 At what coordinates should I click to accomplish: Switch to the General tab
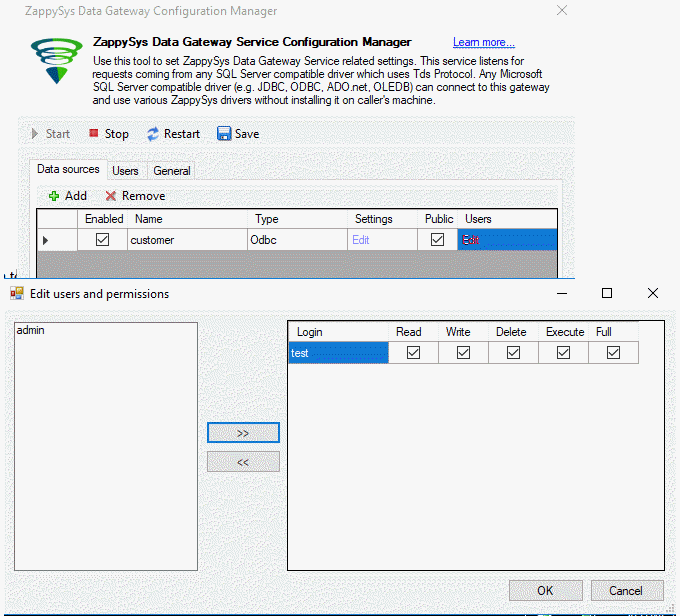click(x=172, y=171)
